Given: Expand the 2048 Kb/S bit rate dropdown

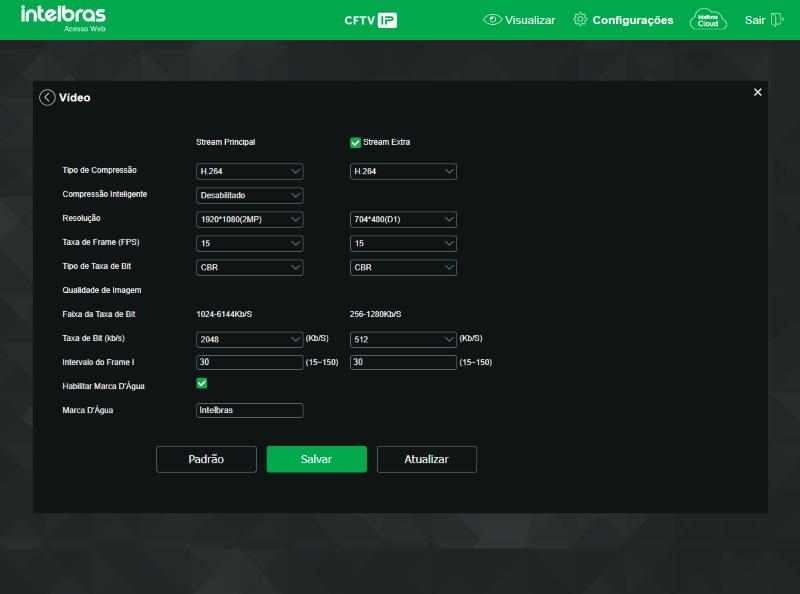Looking at the screenshot, I should pos(249,339).
